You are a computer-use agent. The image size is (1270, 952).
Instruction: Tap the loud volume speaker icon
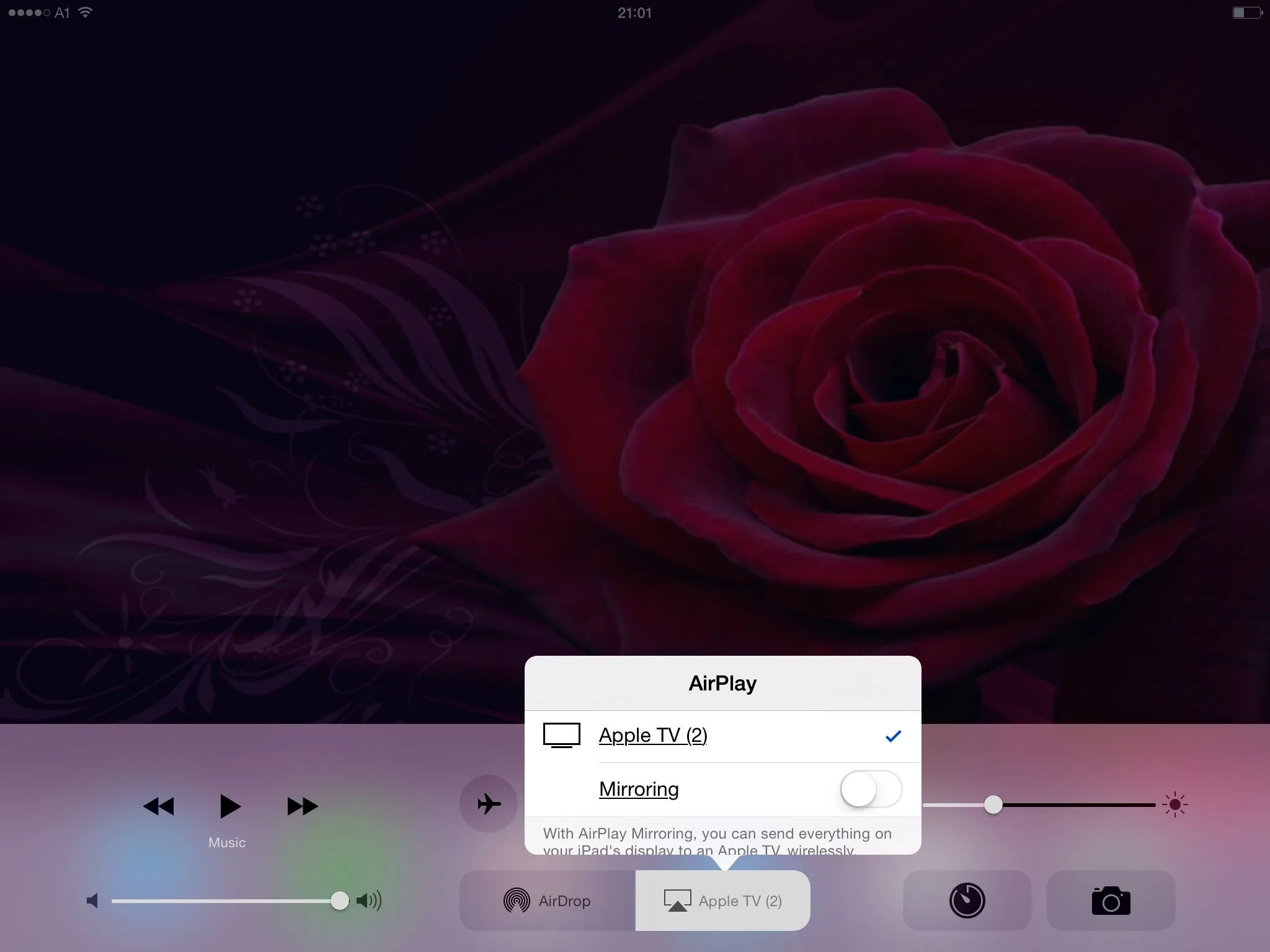369,901
